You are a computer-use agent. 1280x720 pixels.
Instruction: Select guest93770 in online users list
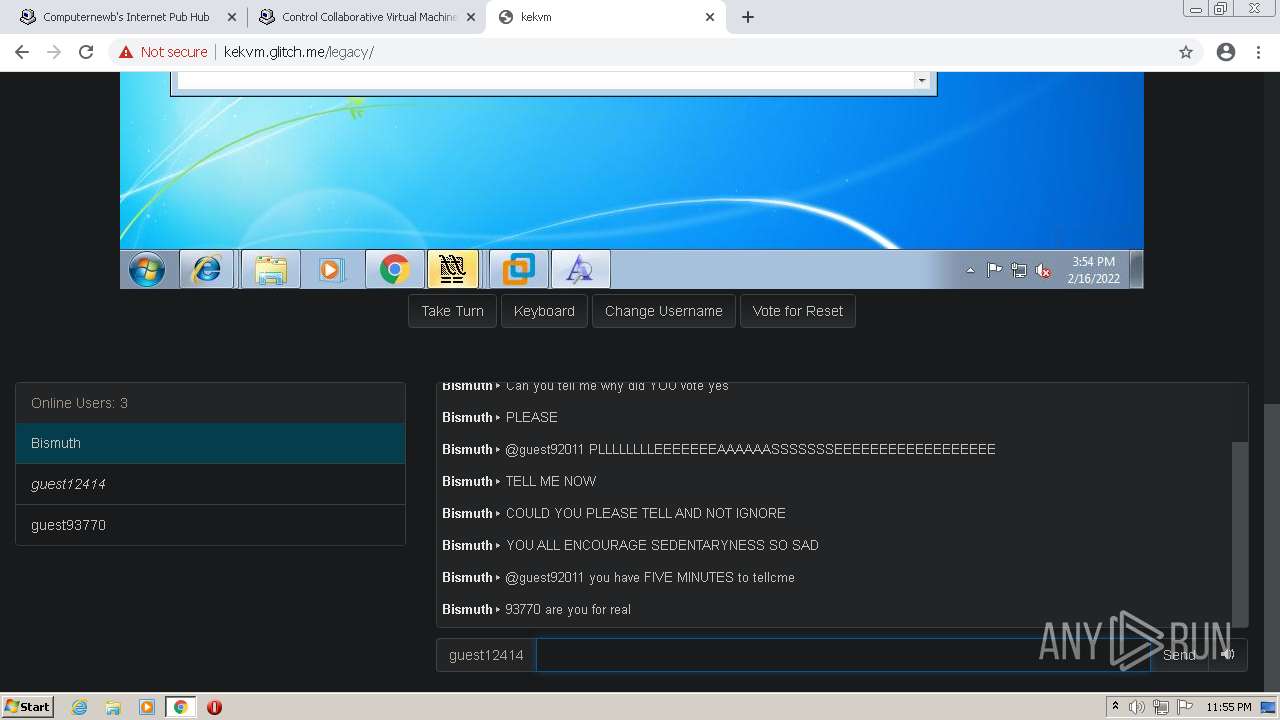click(x=210, y=525)
